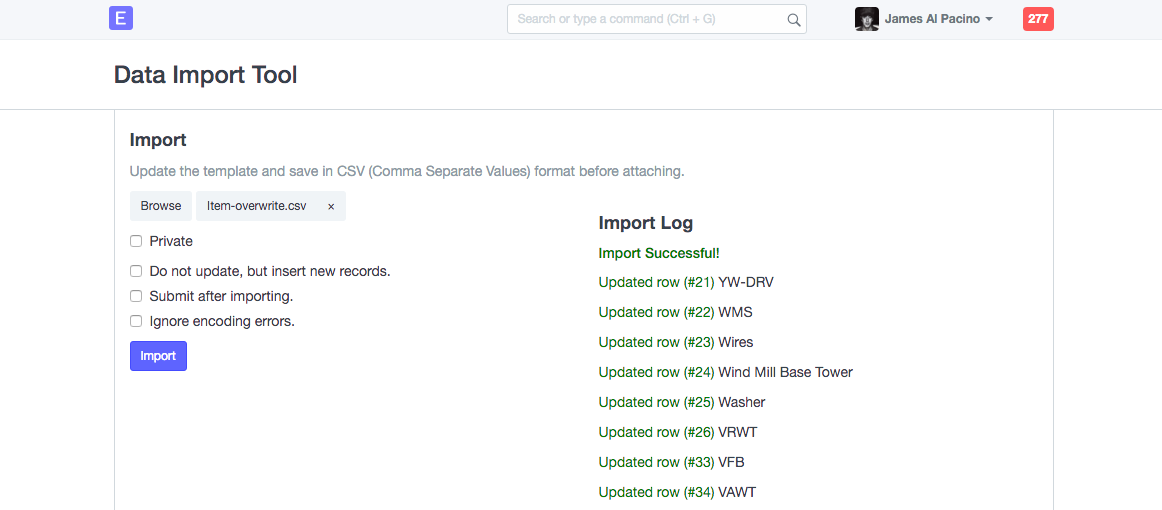The height and width of the screenshot is (510, 1162).
Task: Expand the James Al Pacino user menu
Action: tap(938, 19)
